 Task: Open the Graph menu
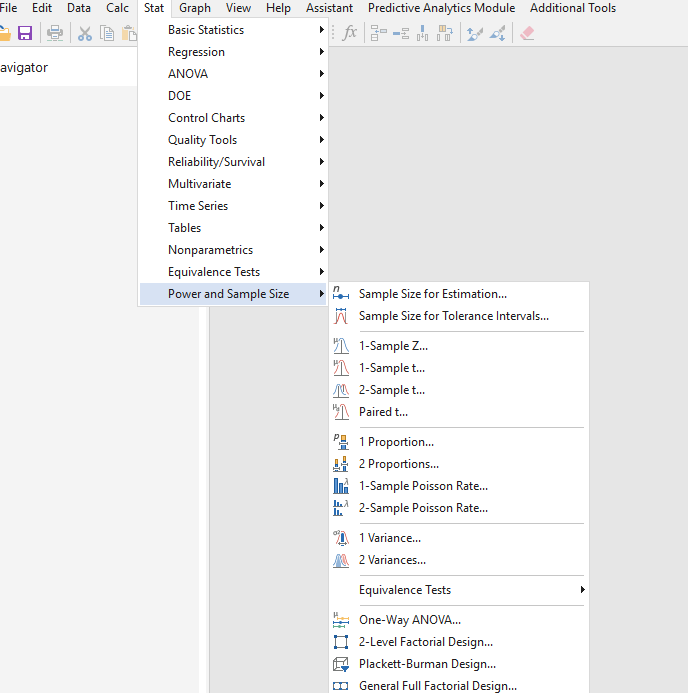[195, 8]
